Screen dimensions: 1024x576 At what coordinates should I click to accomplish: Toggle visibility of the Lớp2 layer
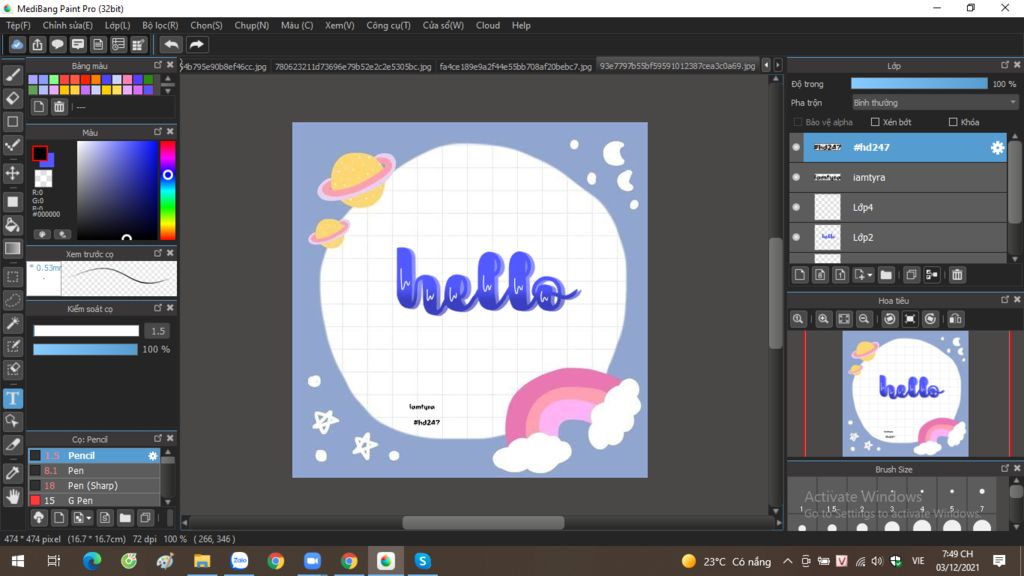coord(796,237)
